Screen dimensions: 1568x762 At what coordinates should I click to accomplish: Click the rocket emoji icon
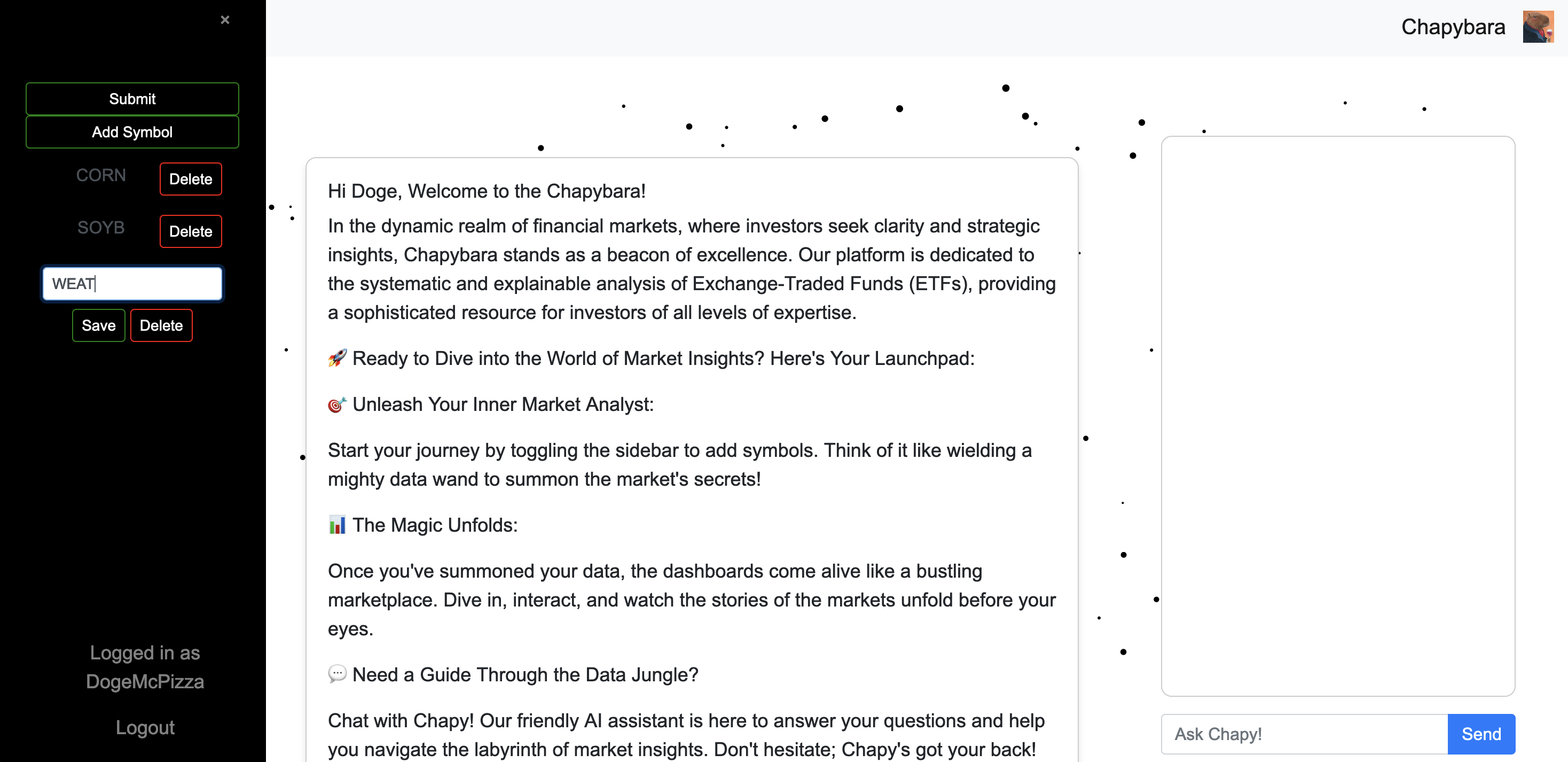click(x=337, y=358)
